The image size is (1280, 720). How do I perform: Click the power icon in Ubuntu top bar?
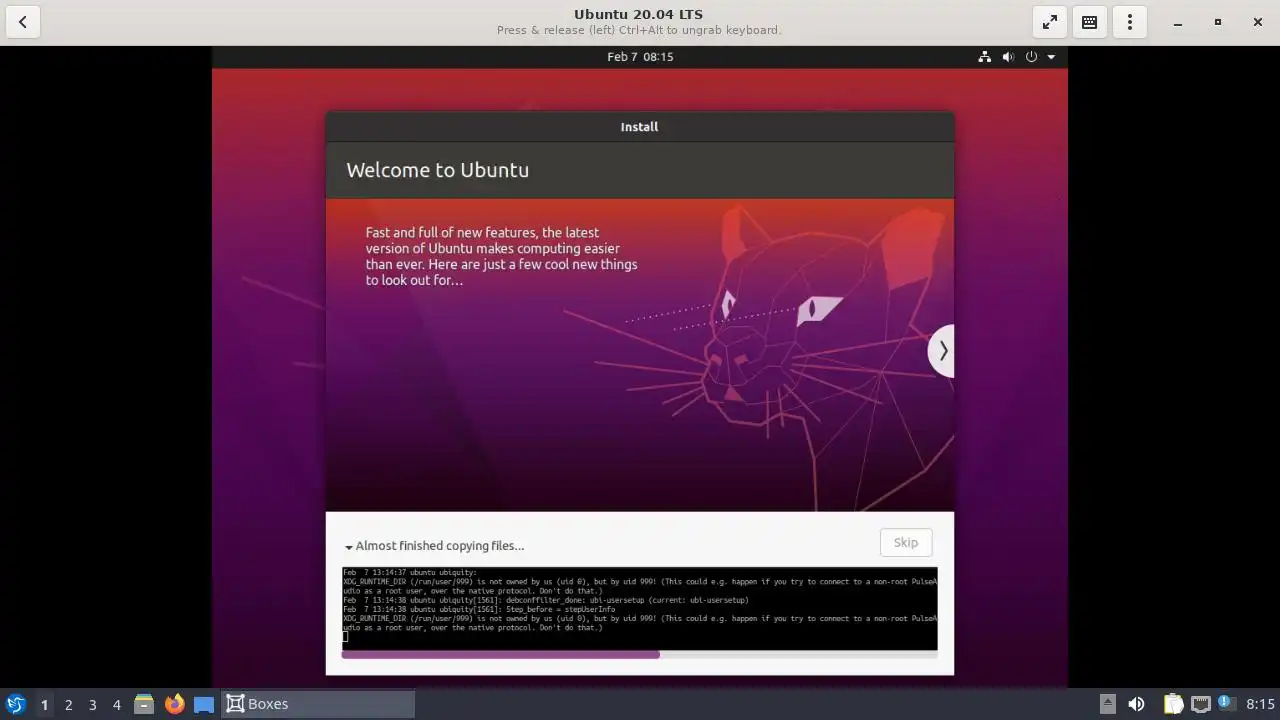(1031, 57)
